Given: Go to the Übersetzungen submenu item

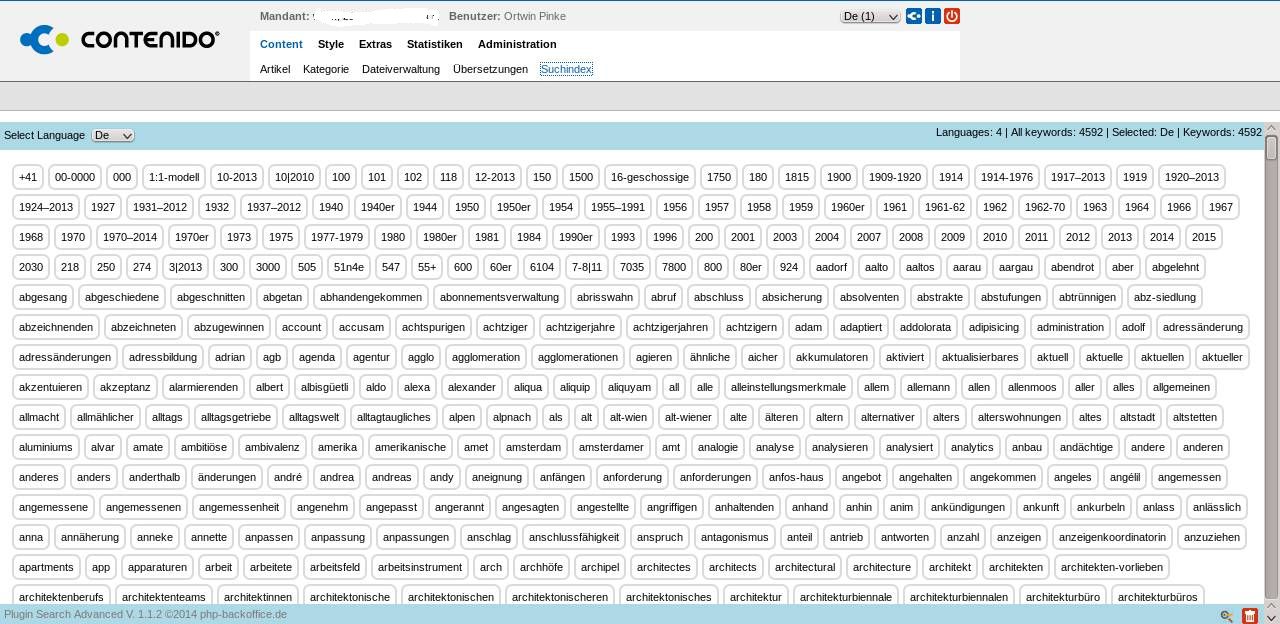Looking at the screenshot, I should click(490, 69).
